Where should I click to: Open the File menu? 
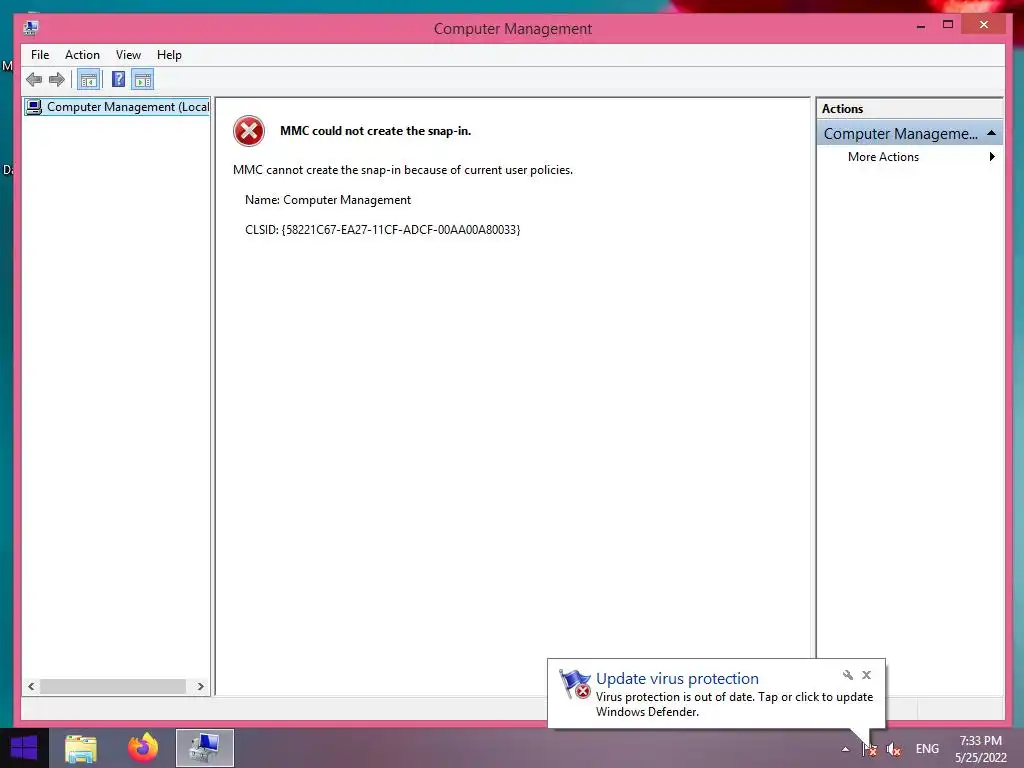[x=40, y=55]
